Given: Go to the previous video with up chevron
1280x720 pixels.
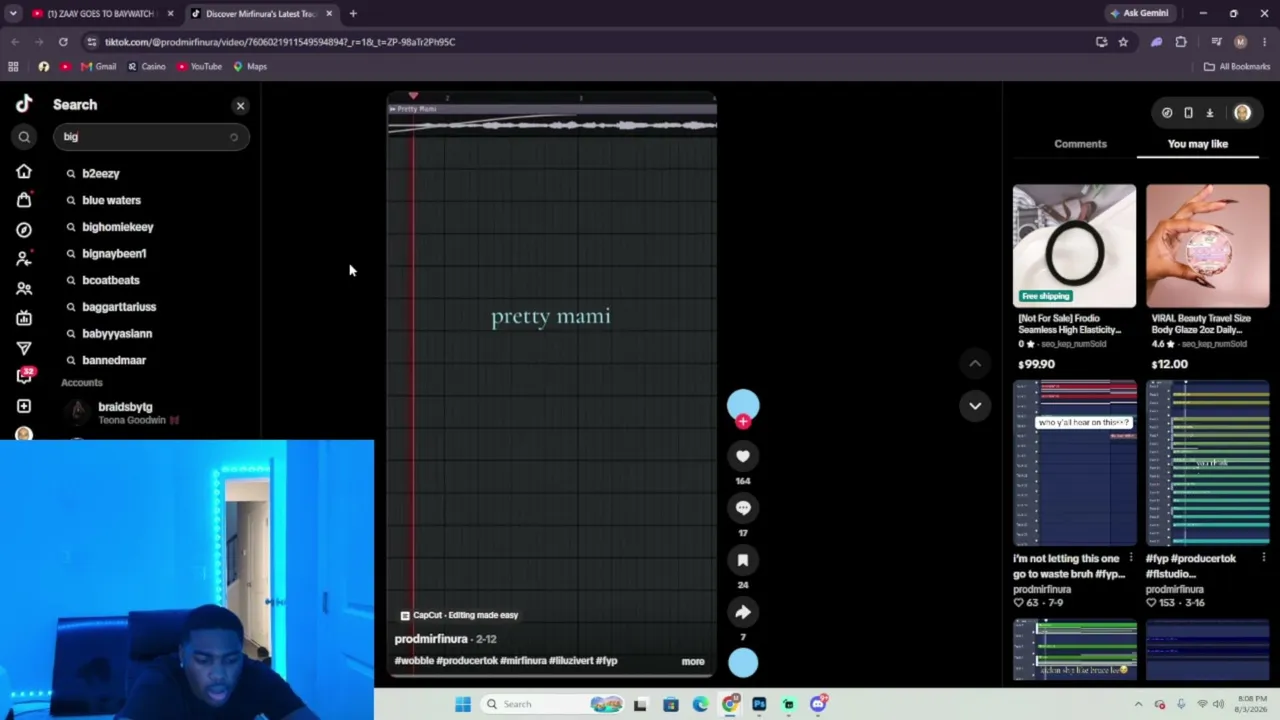Looking at the screenshot, I should pos(975,363).
